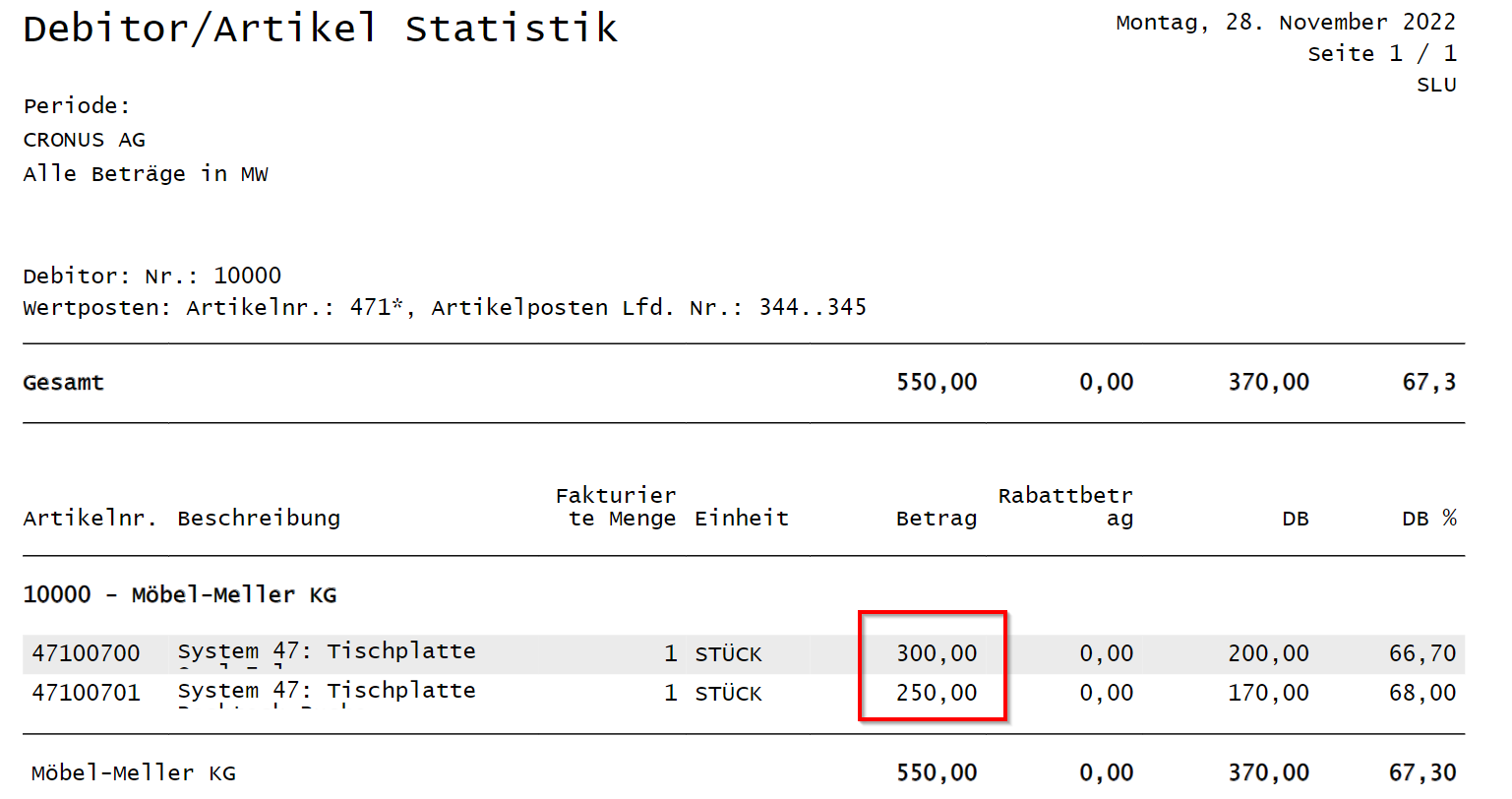Click the Debitor Nr. 10000 filter line
Image resolution: width=1512 pixels, height=799 pixels.
point(152,276)
